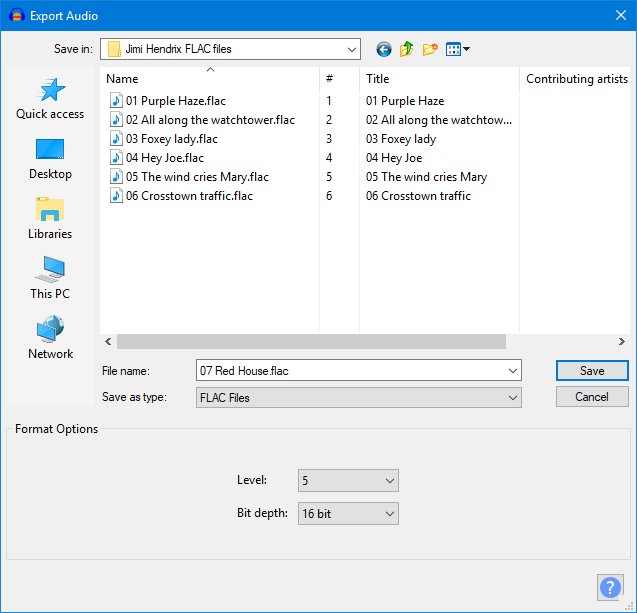The width and height of the screenshot is (637, 613).
Task: Click the 01 Purple Haze.flac file icon
Action: click(116, 101)
